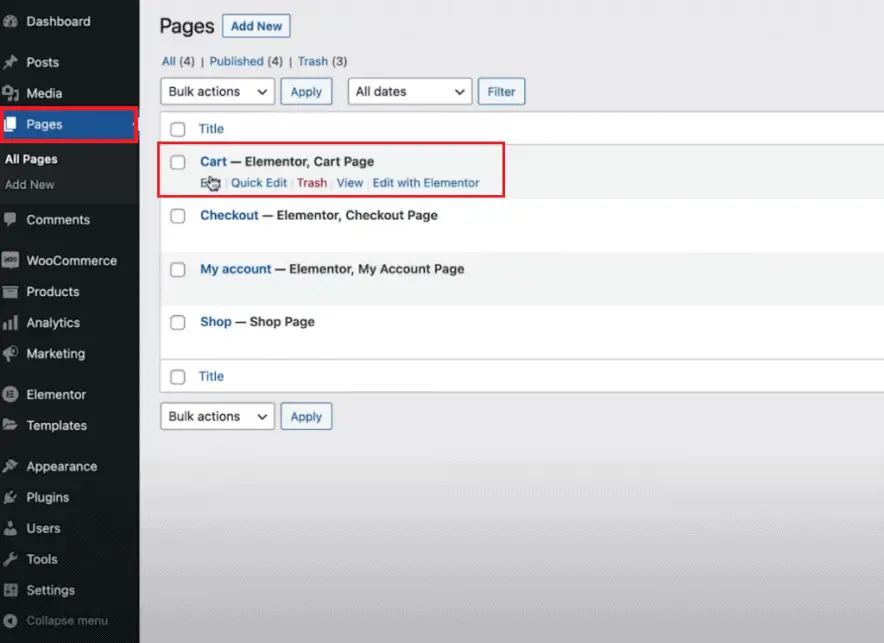Go to the Products menu

pyautogui.click(x=52, y=291)
